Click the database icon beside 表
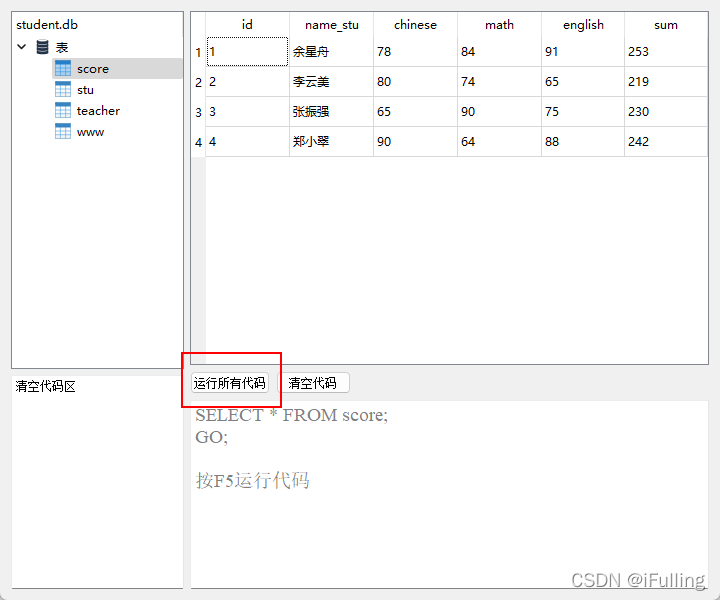The width and height of the screenshot is (720, 600). pyautogui.click(x=42, y=47)
